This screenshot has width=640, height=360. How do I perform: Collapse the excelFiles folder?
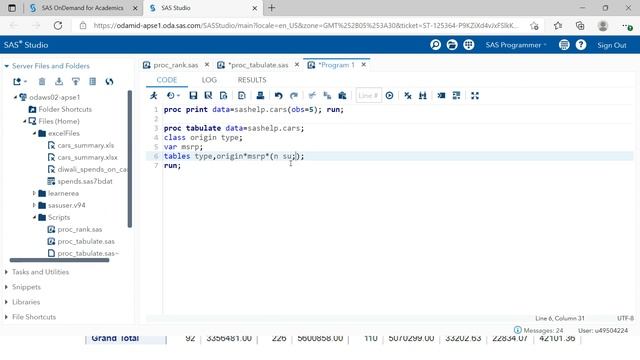pos(34,133)
